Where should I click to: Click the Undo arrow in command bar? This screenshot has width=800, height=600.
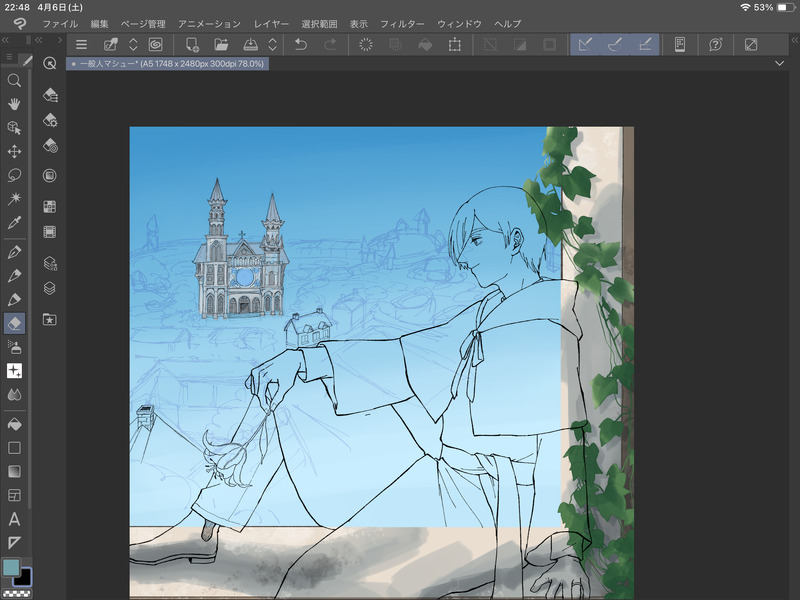click(301, 44)
